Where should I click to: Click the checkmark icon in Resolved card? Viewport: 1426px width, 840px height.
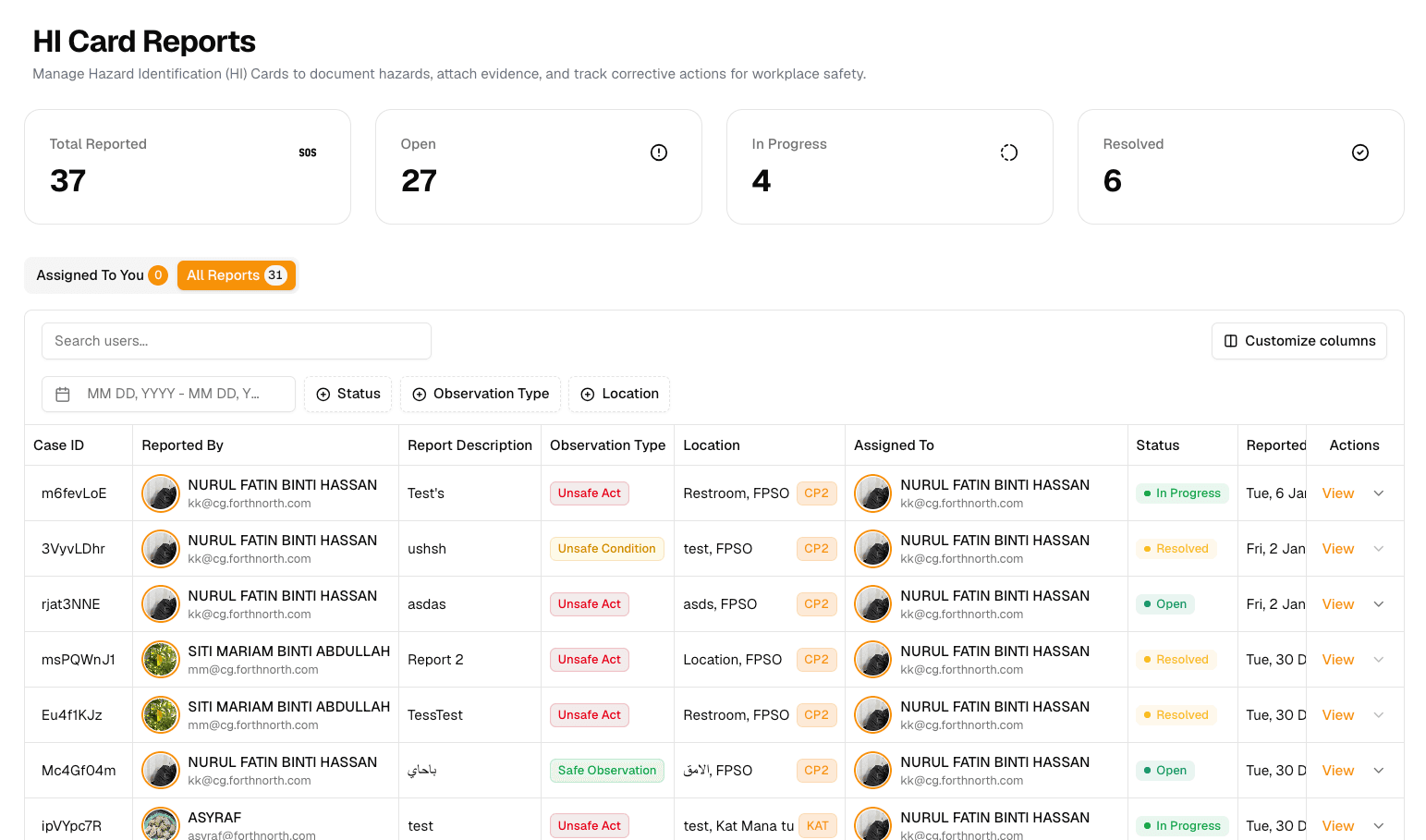point(1360,152)
